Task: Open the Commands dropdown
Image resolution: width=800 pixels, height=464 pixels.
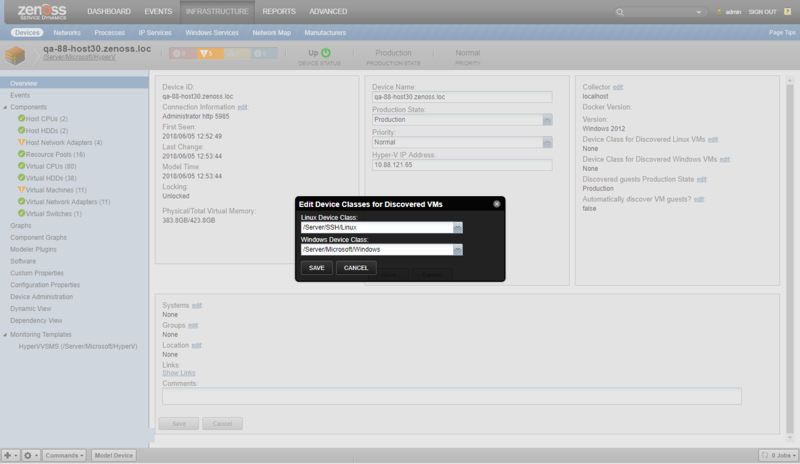Action: [x=64, y=455]
